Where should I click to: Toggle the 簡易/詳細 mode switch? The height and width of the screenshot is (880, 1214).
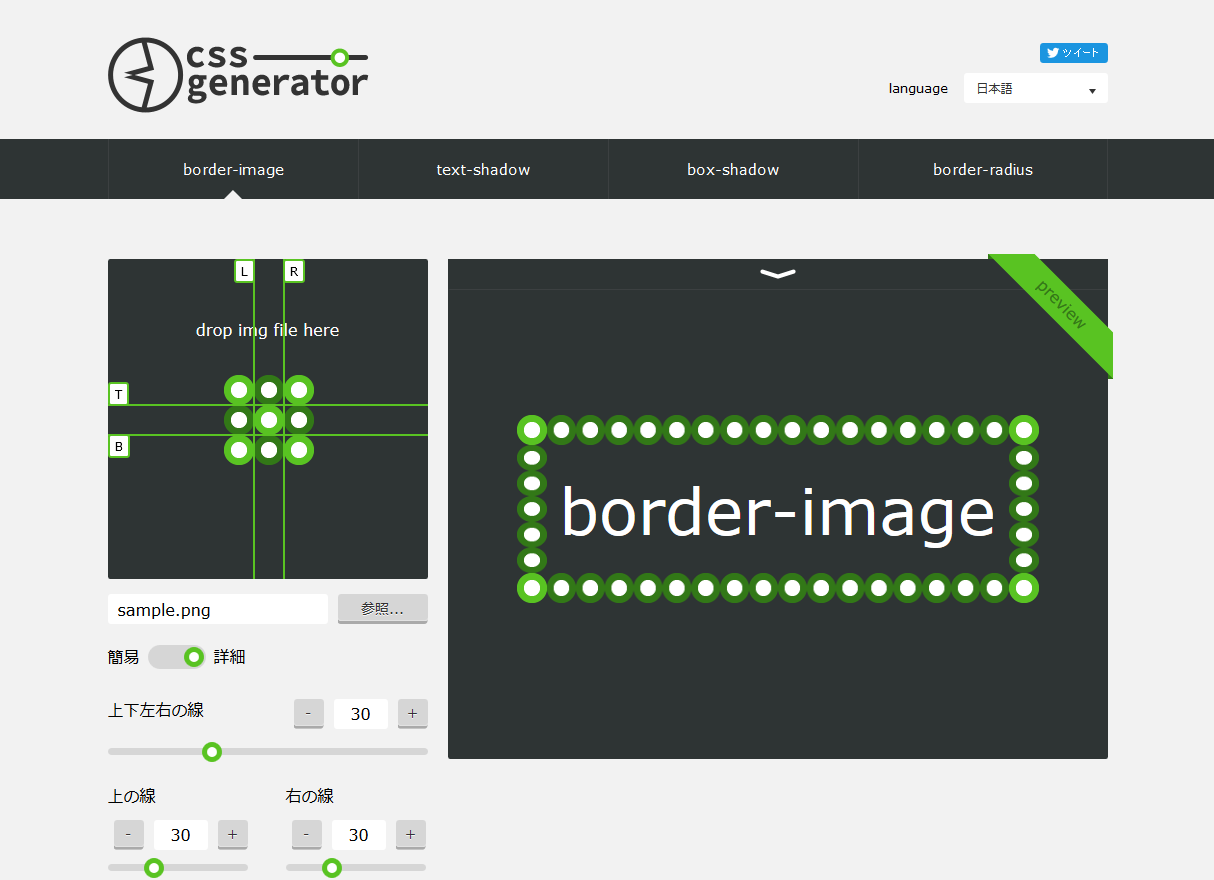click(x=177, y=657)
